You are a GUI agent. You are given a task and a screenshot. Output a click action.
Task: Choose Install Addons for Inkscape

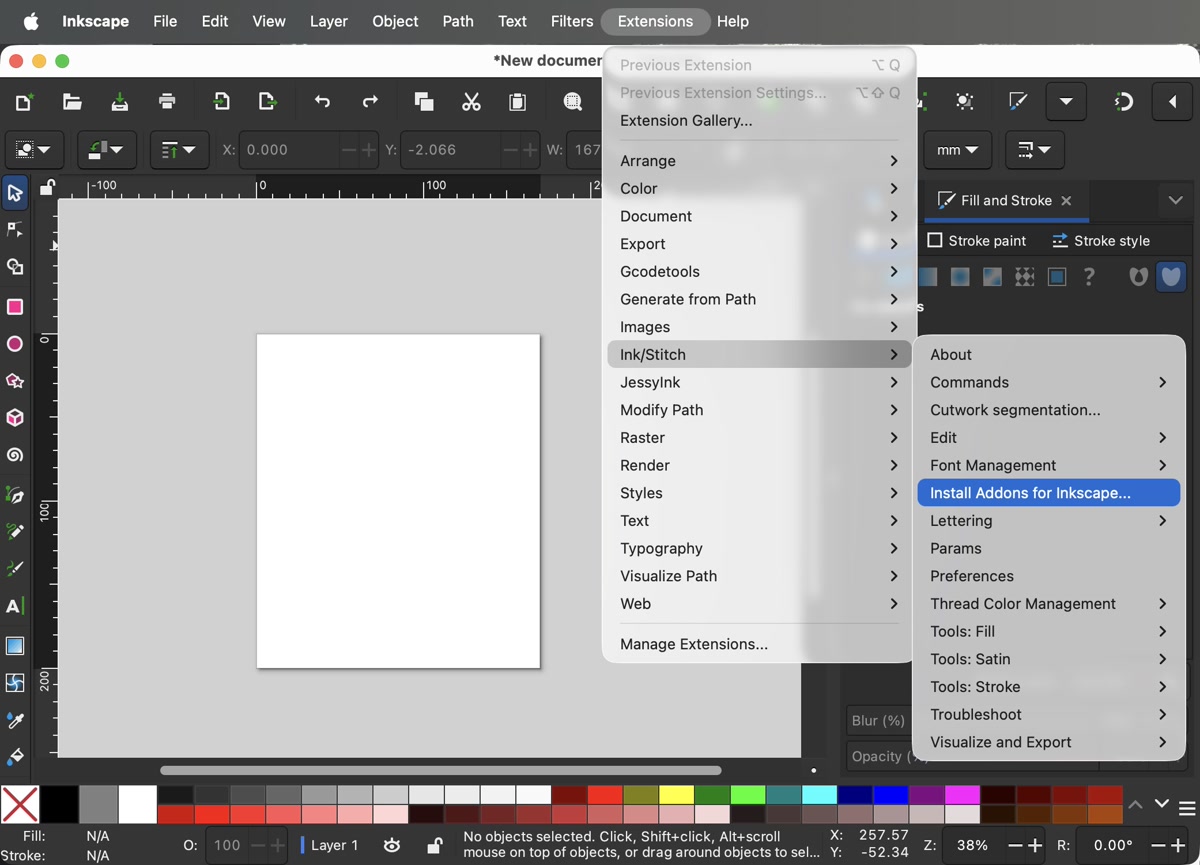(1049, 493)
